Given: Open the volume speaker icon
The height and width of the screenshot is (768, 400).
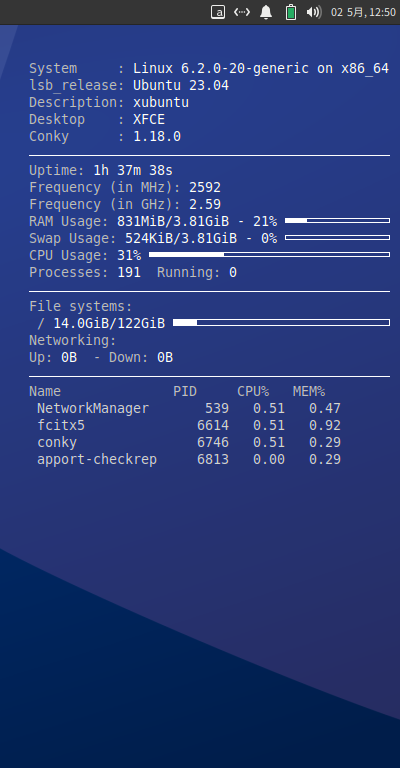Looking at the screenshot, I should click(314, 12).
